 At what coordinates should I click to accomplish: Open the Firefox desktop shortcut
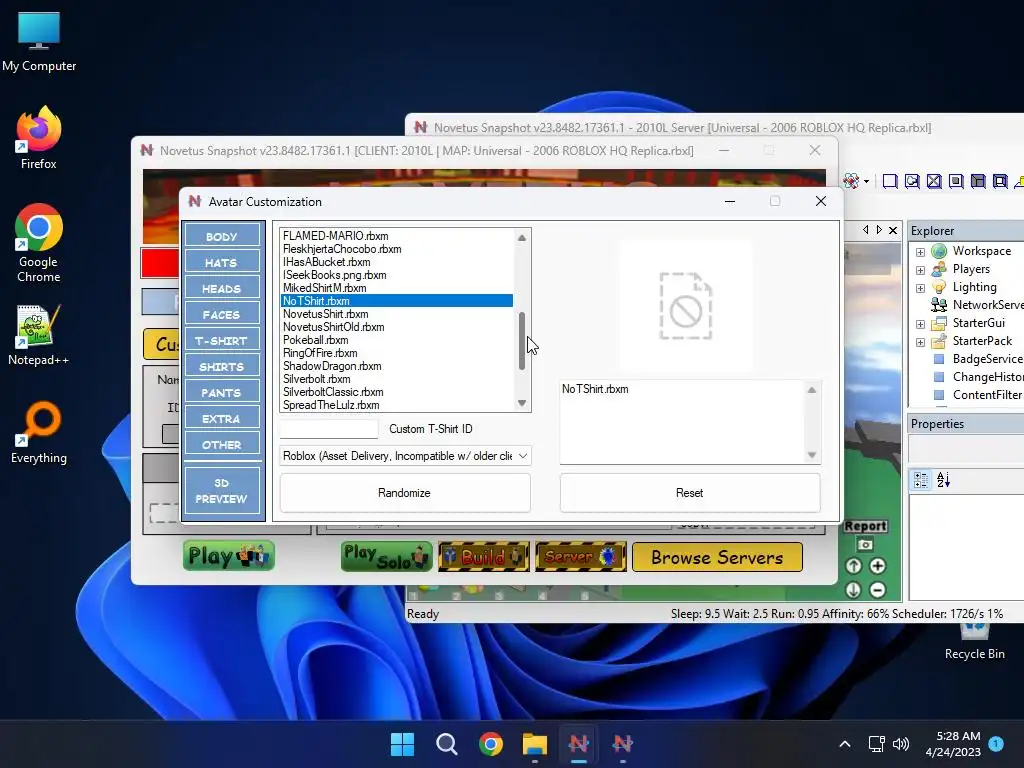[39, 138]
